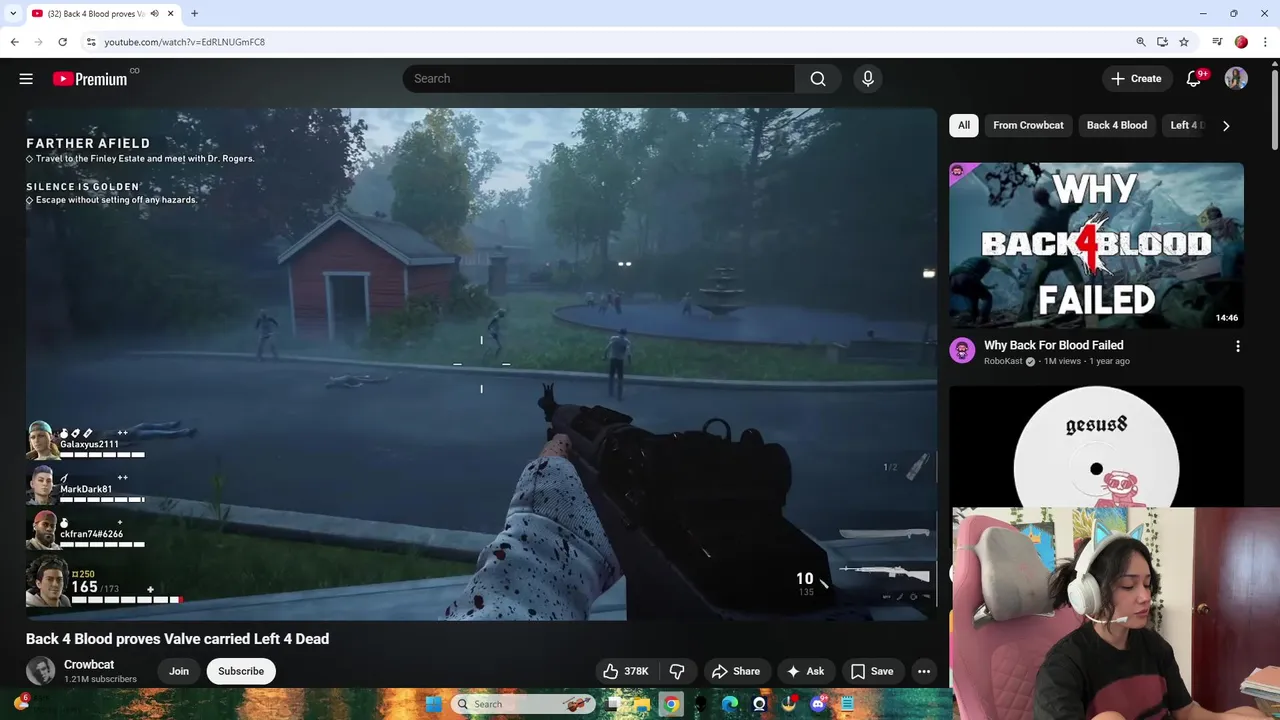This screenshot has width=1280, height=720.
Task: Join the Crowbcat channel
Action: (179, 671)
